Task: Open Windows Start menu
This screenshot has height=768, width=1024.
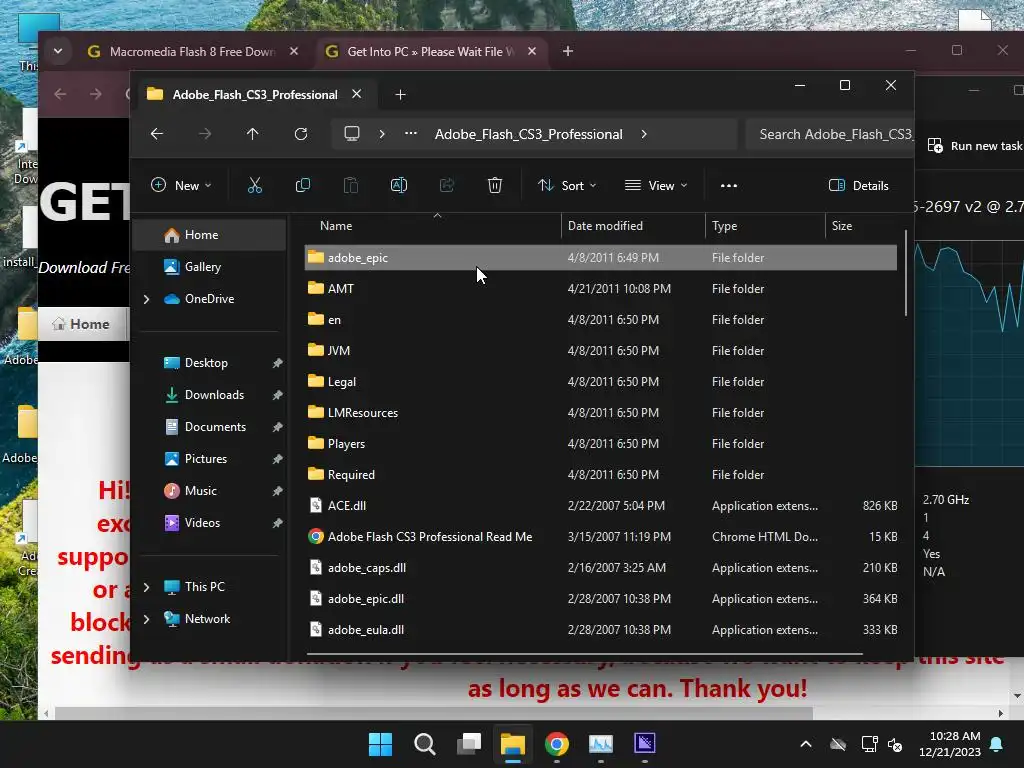Action: click(x=381, y=744)
